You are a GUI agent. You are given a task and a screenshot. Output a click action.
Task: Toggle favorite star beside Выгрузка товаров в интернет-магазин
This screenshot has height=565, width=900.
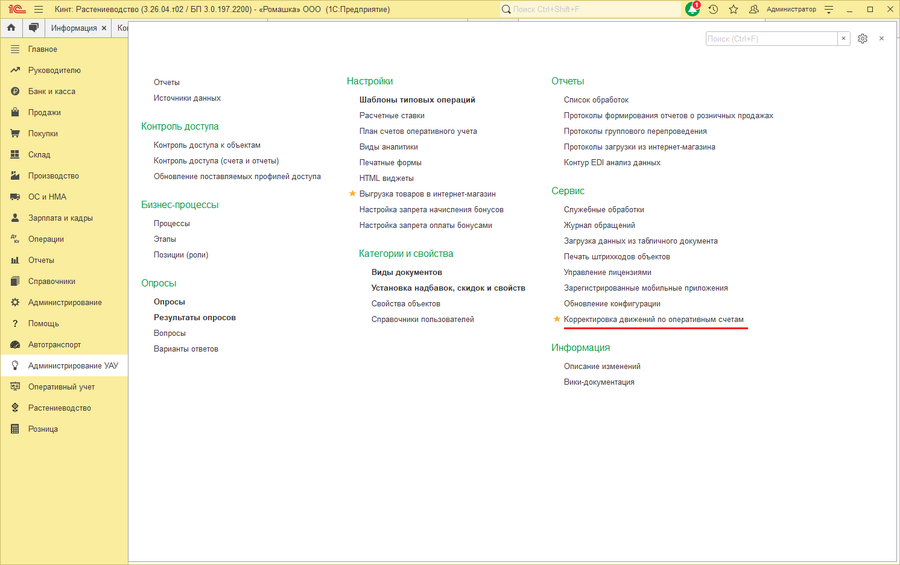(352, 194)
